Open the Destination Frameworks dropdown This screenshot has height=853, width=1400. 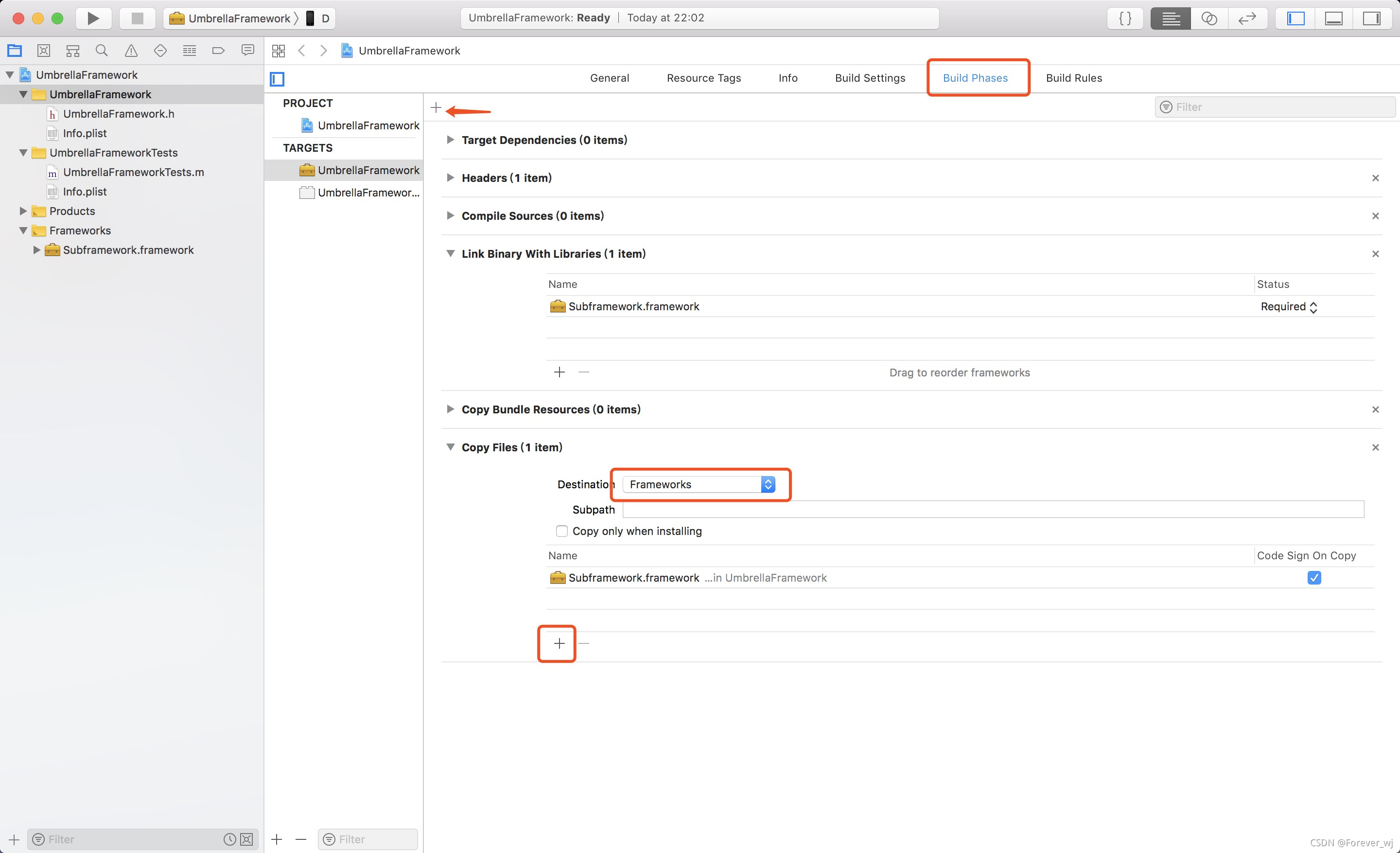(x=700, y=484)
